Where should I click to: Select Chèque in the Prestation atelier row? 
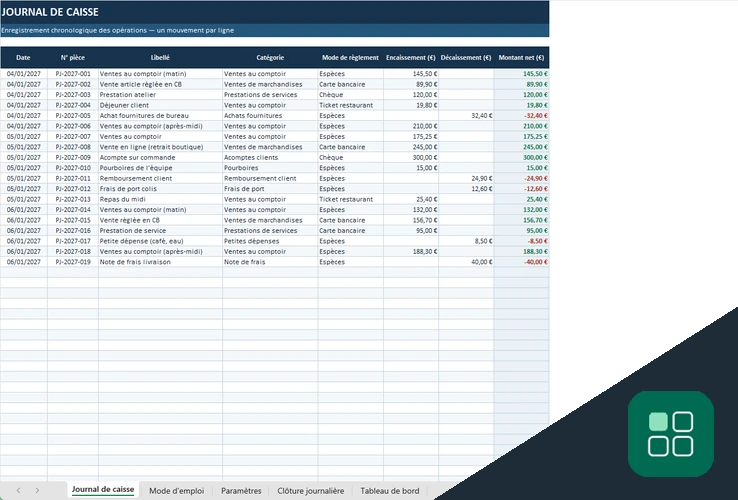coord(350,95)
